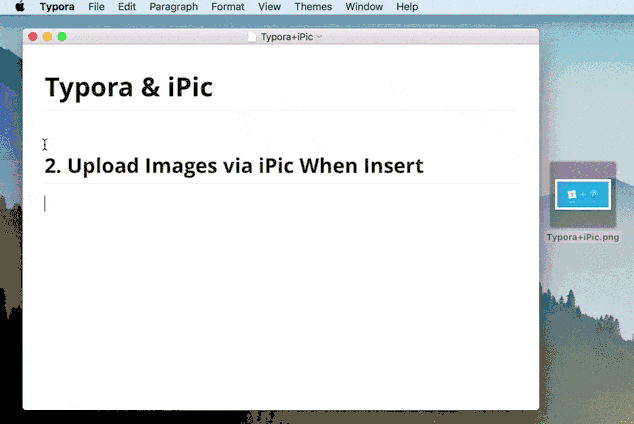The height and width of the screenshot is (424, 634).
Task: Place cursor in empty paragraph below heading
Action: pos(281,203)
